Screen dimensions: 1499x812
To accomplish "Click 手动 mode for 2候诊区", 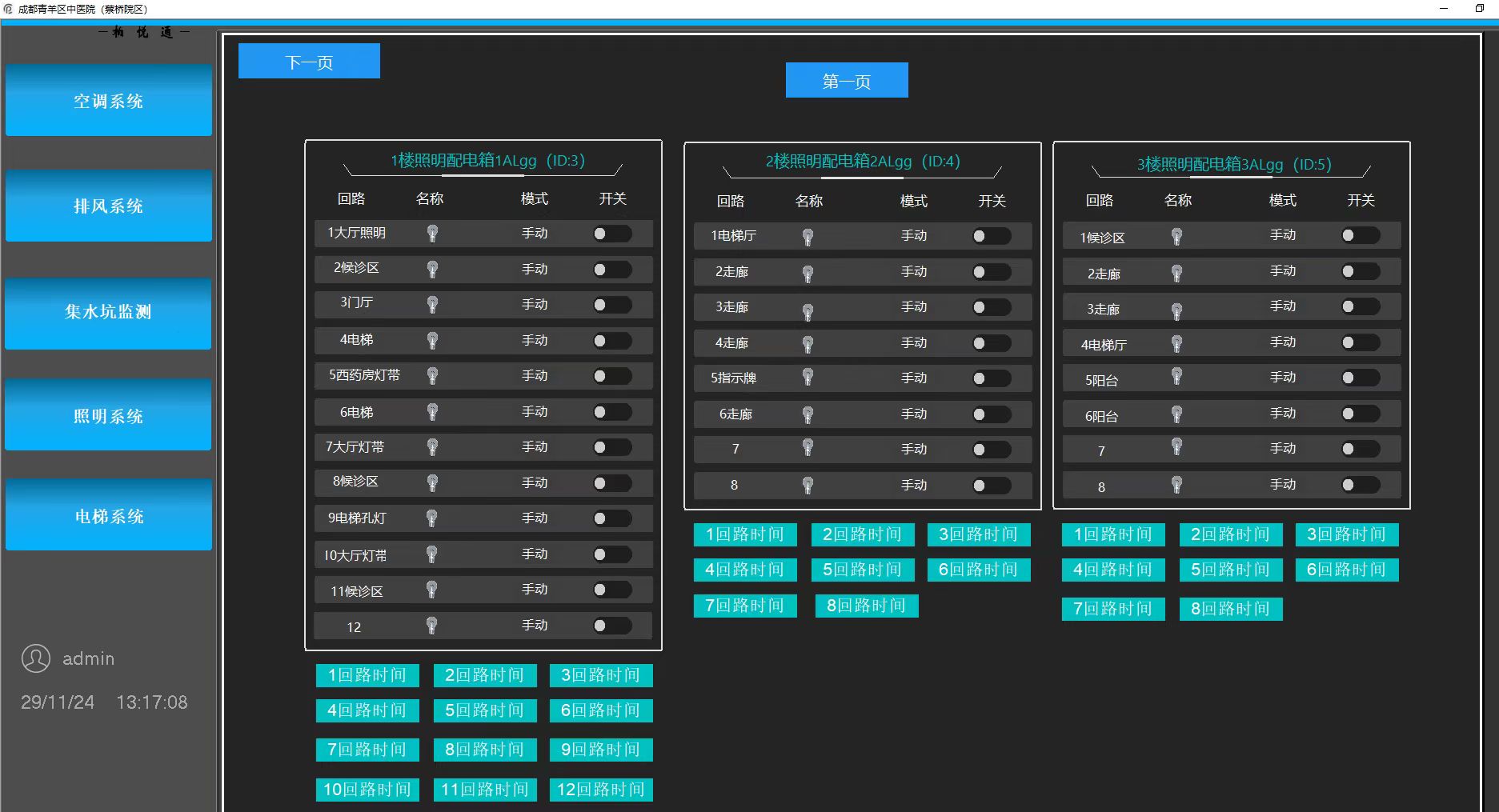I will pos(535,269).
